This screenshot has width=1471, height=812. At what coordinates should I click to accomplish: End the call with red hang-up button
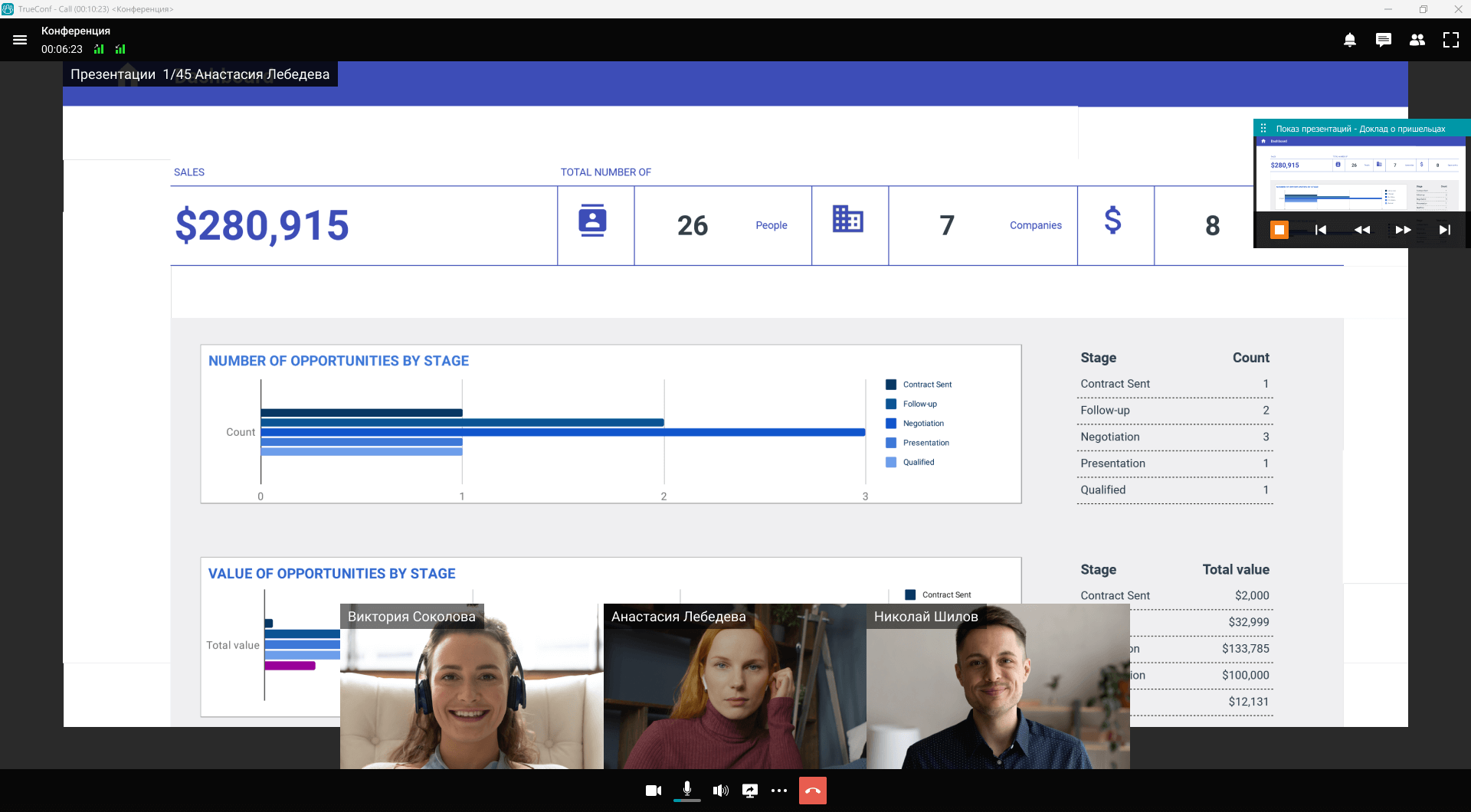[x=813, y=791]
